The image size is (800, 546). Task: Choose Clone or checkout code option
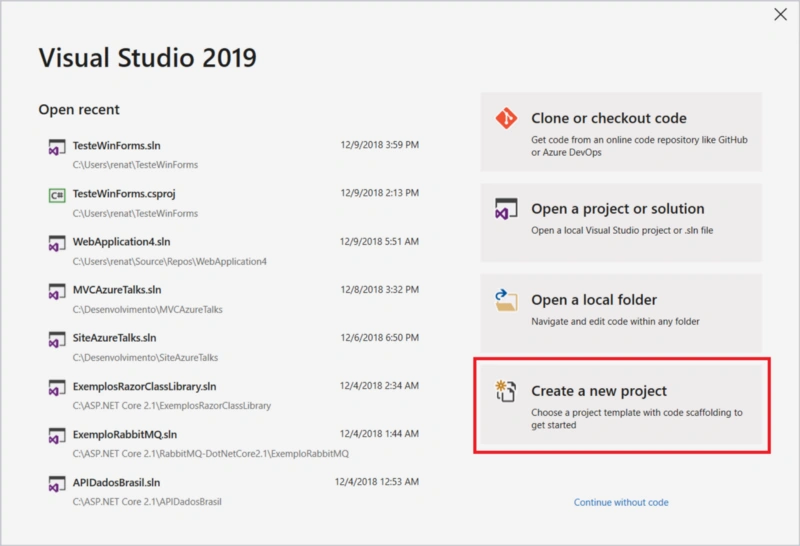pos(621,132)
